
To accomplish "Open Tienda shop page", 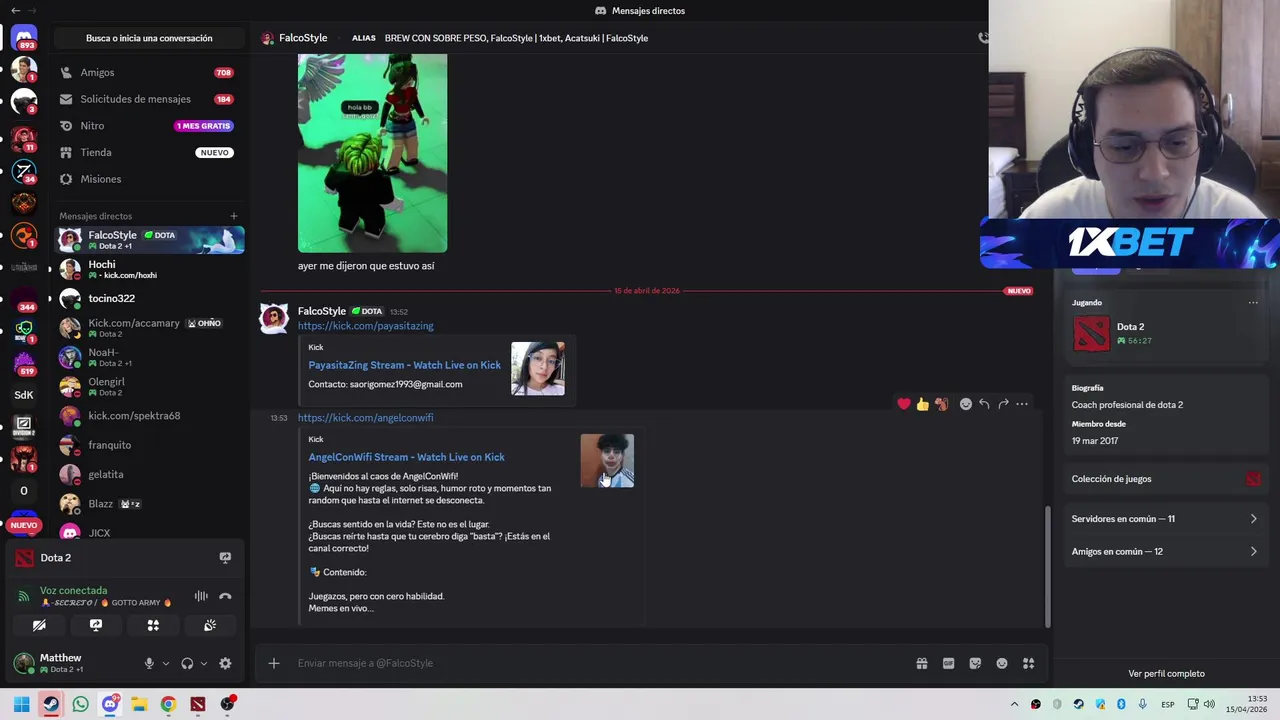I will point(149,152).
